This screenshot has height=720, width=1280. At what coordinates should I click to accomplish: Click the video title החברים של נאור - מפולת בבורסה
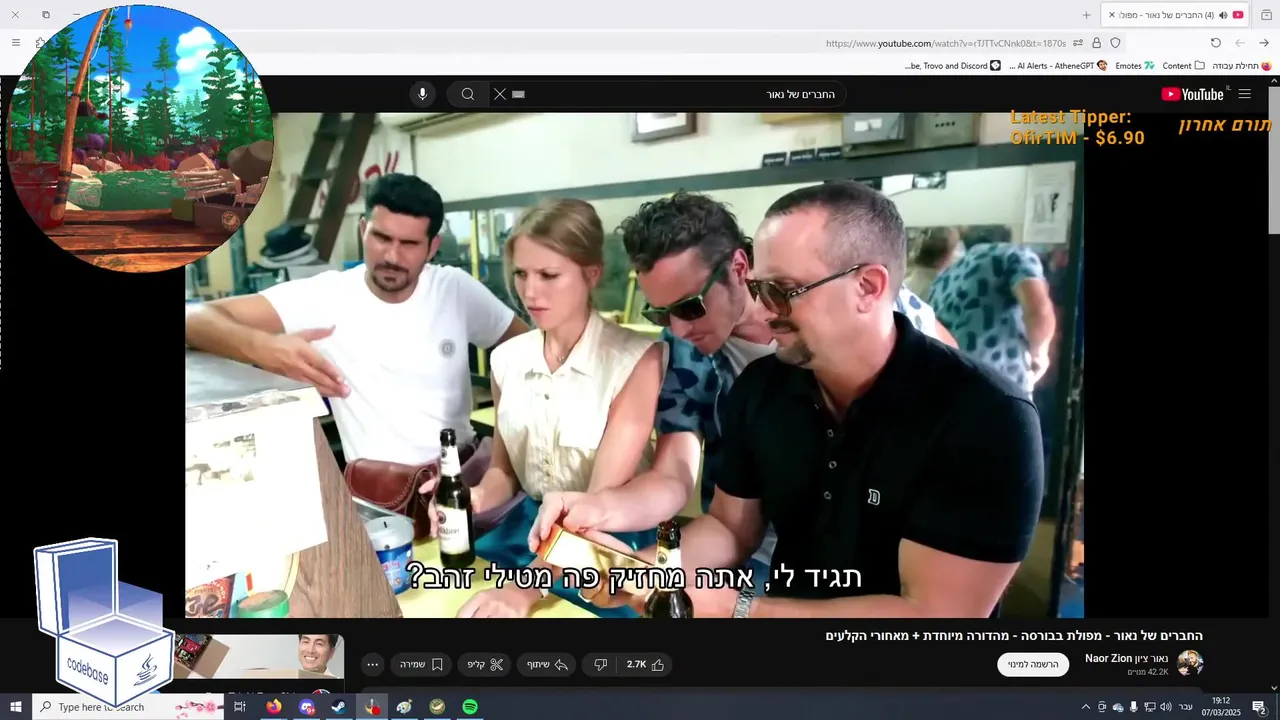pyautogui.click(x=1014, y=636)
